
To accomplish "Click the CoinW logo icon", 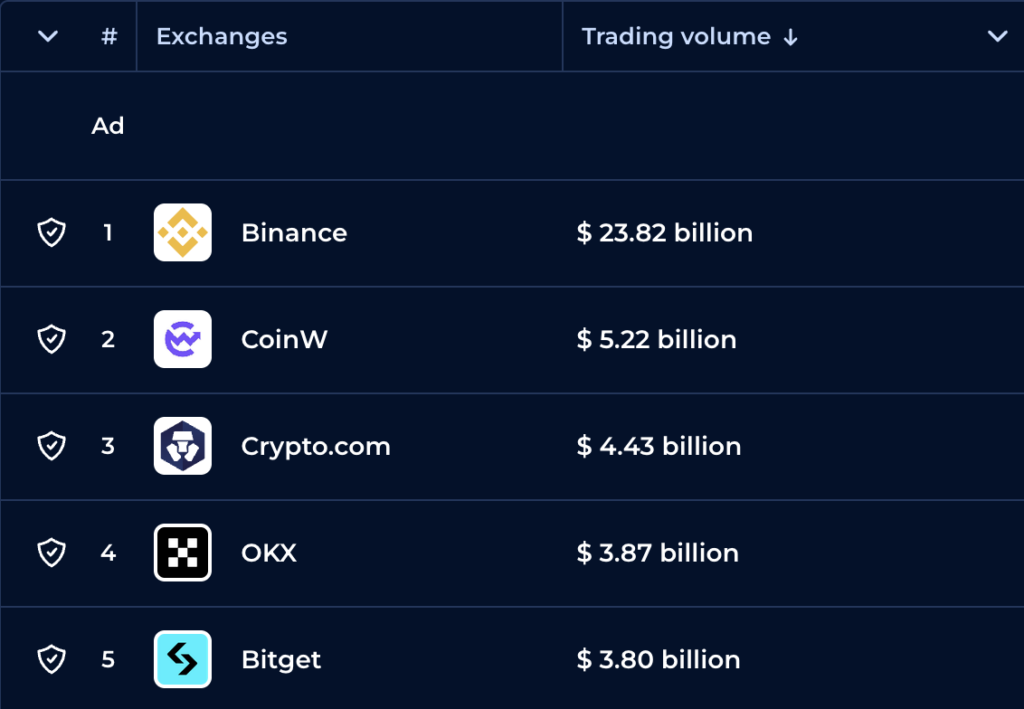I will [x=182, y=339].
